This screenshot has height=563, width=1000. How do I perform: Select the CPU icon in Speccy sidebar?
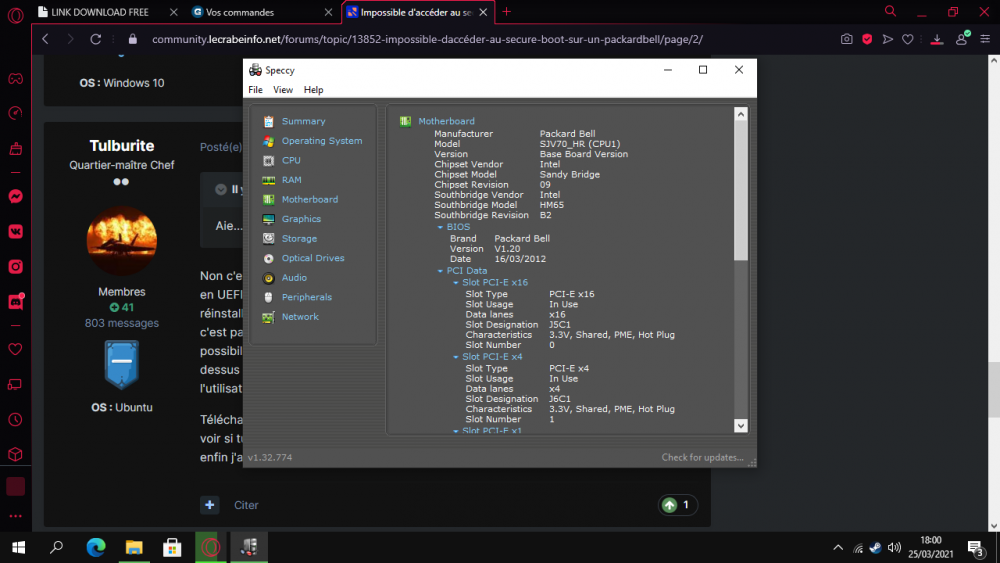(268, 161)
